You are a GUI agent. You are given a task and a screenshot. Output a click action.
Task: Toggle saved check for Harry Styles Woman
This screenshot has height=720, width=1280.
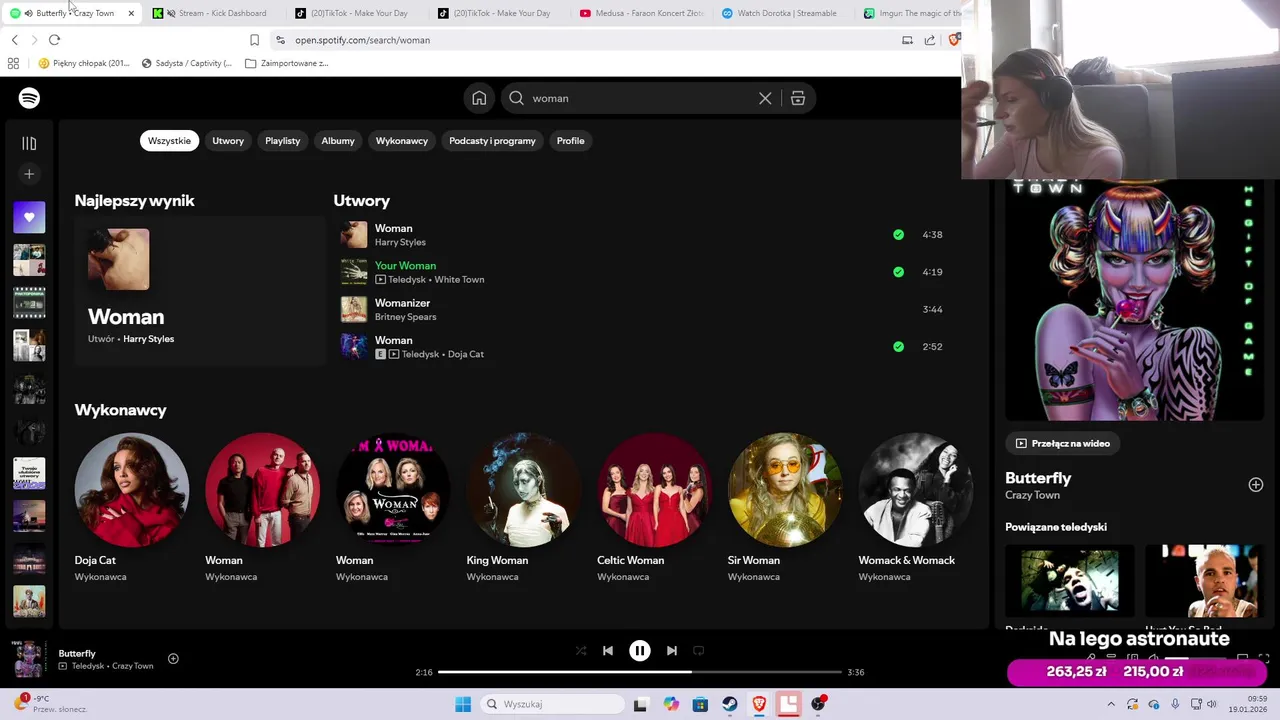click(898, 235)
